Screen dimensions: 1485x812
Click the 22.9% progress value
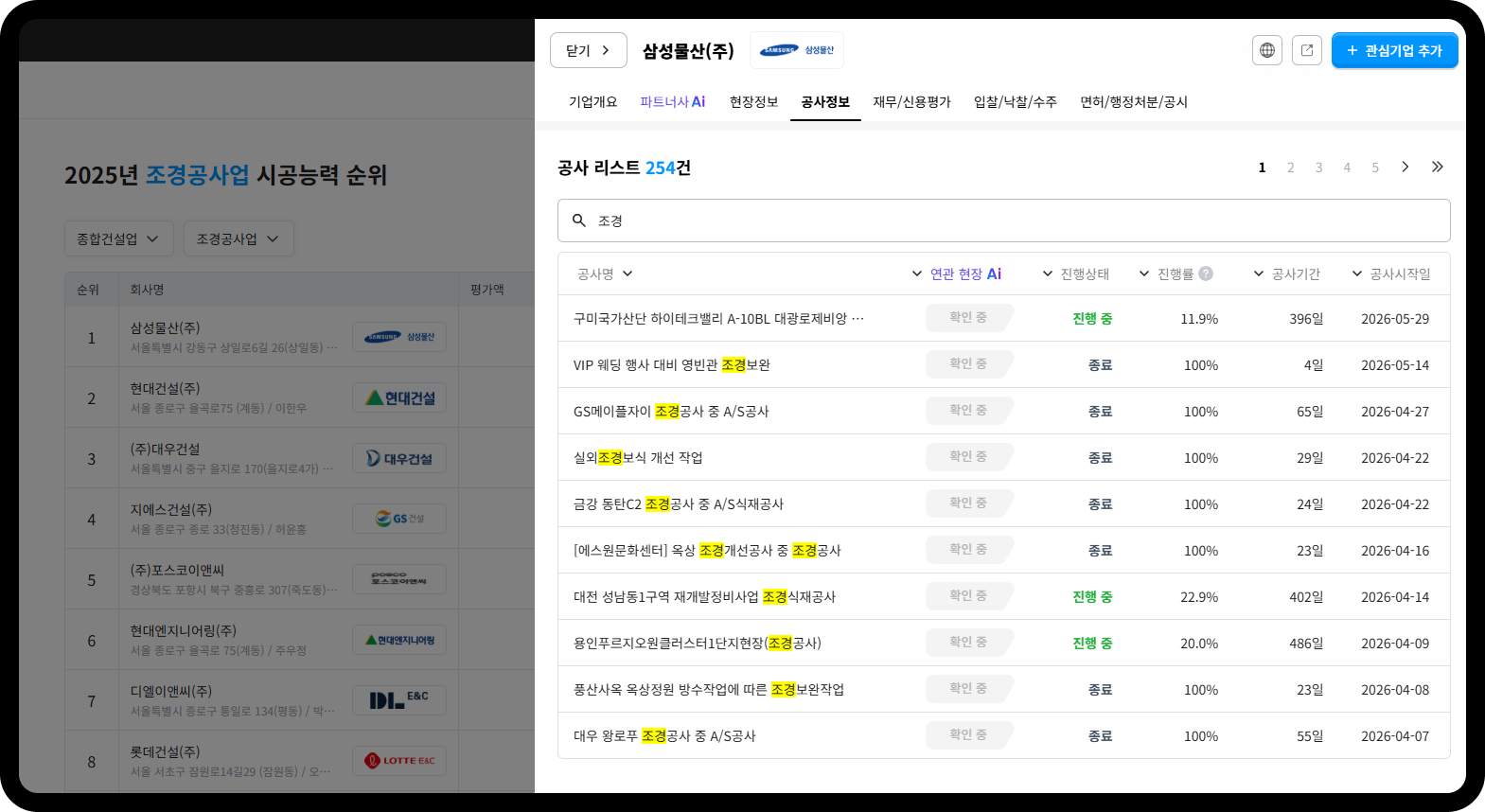coord(1199,597)
